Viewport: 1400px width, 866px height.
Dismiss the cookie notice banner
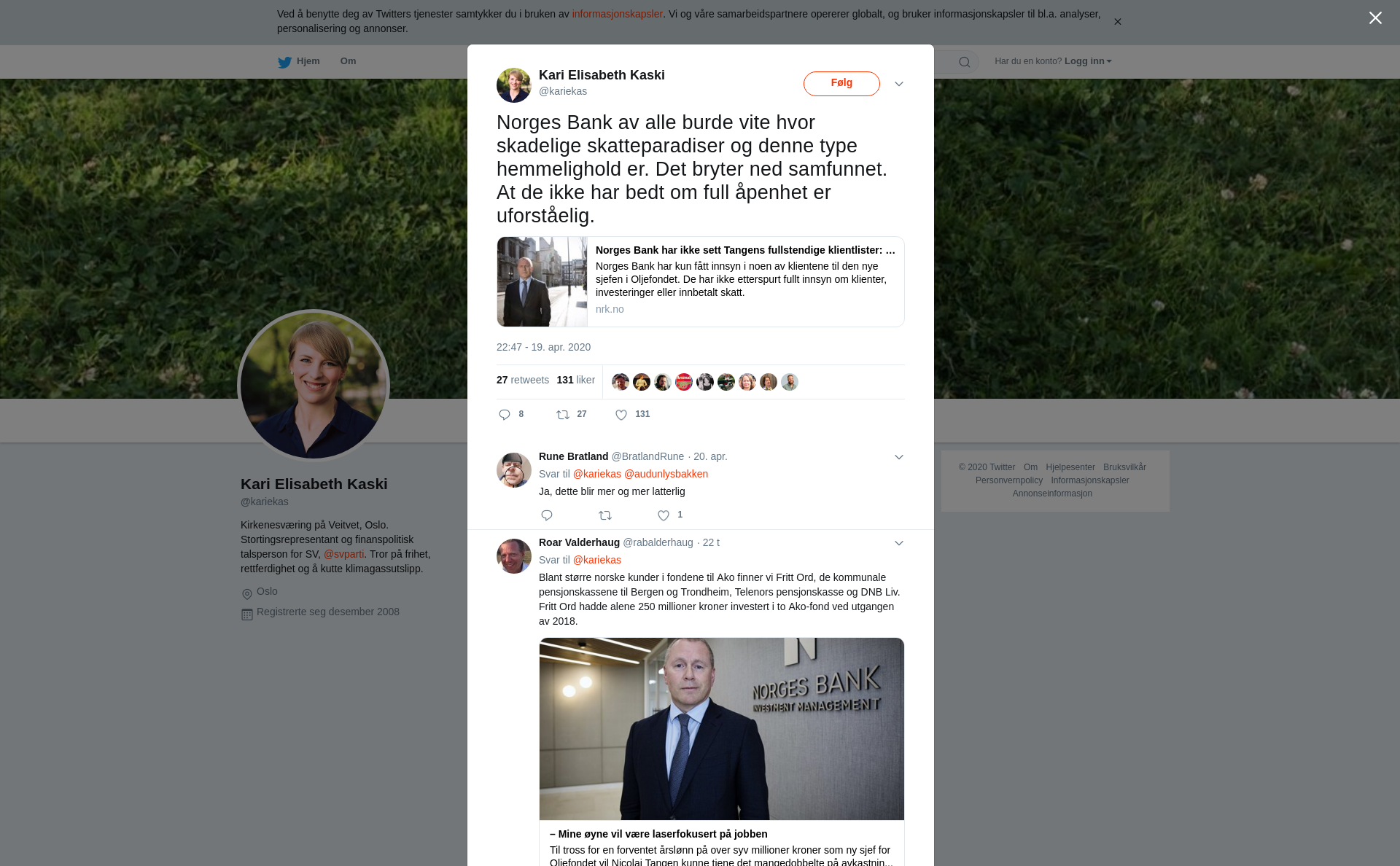coord(1117,22)
